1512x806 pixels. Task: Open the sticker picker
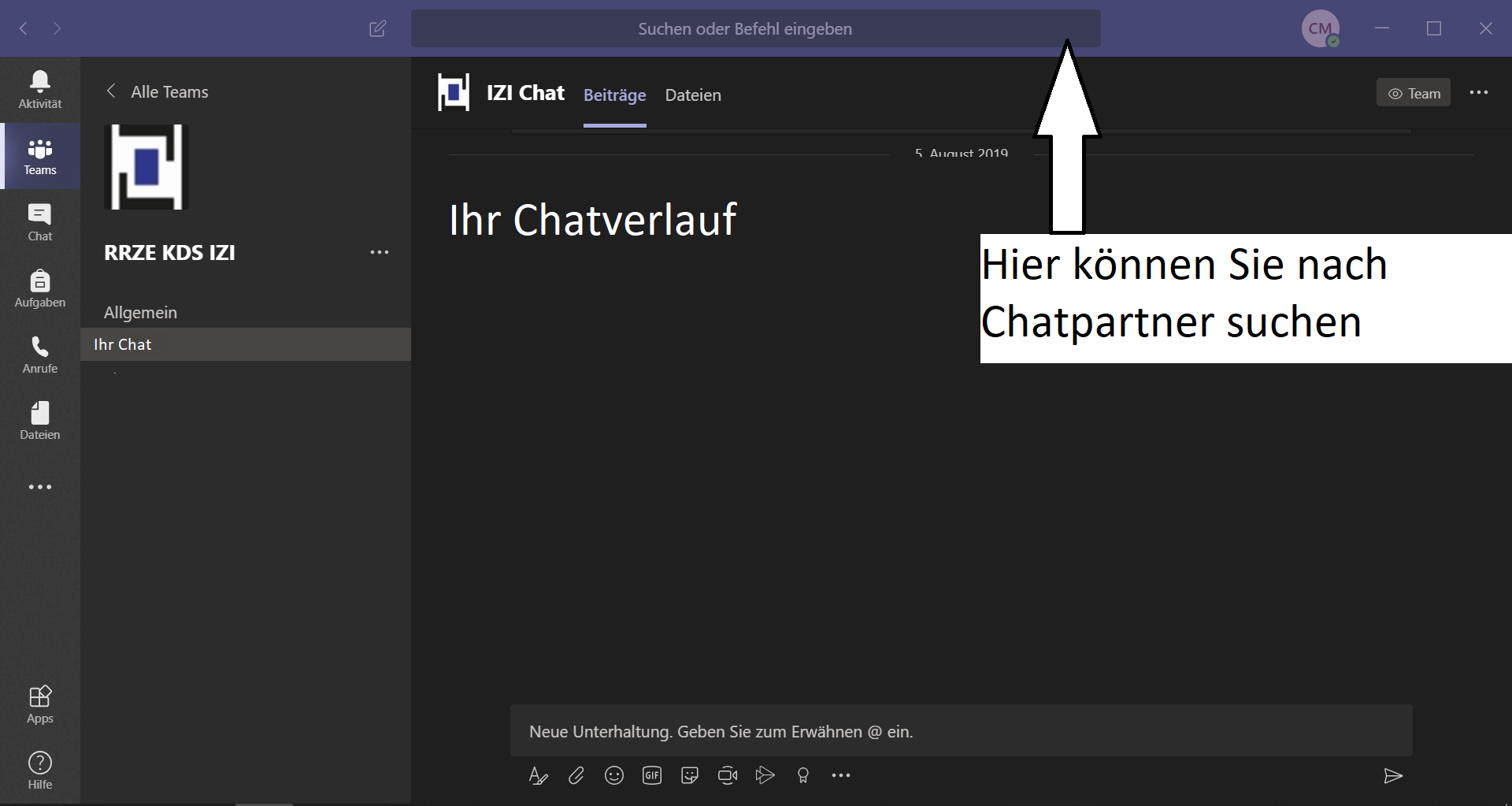[689, 776]
